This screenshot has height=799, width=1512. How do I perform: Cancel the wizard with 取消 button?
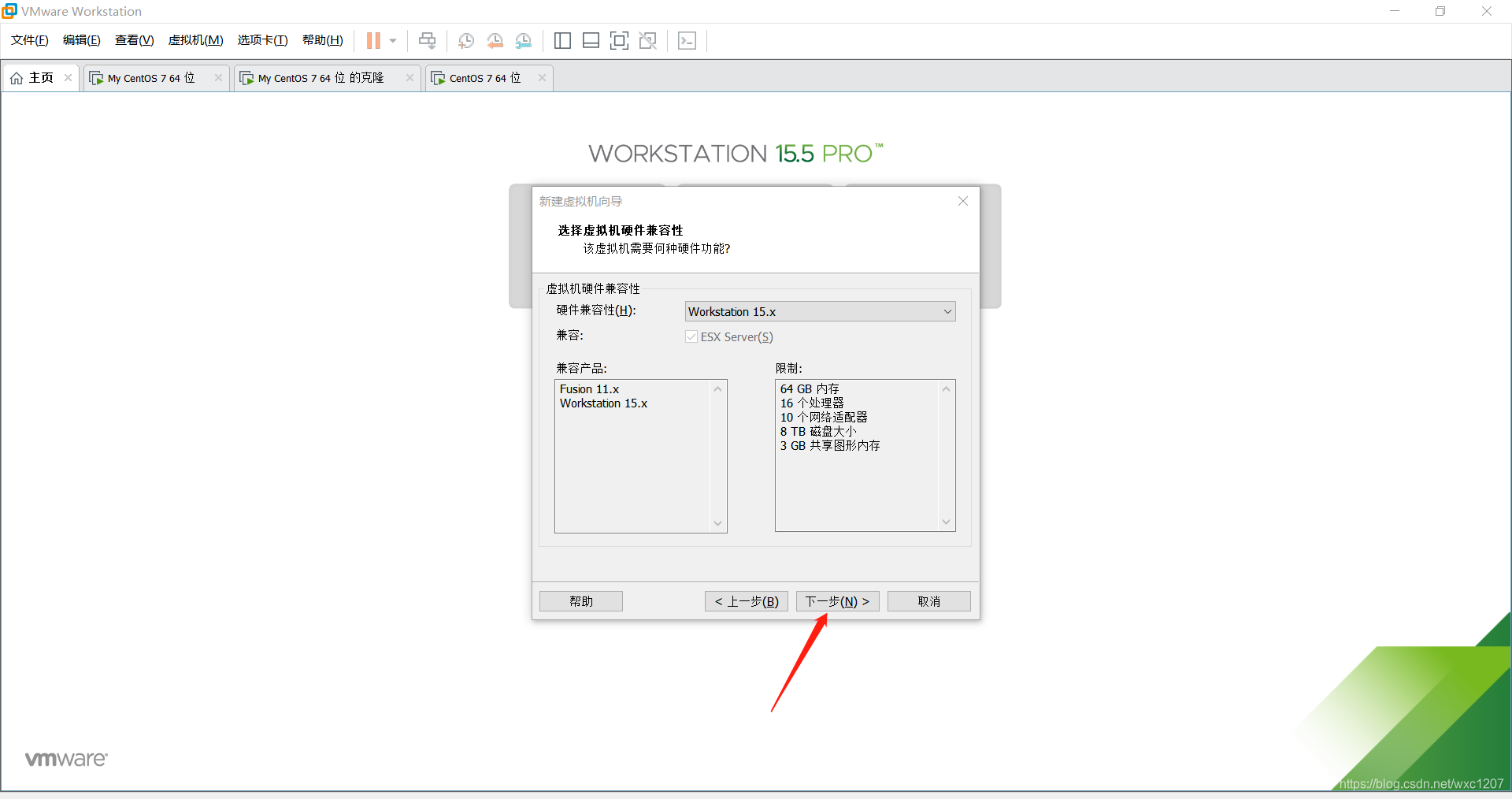(929, 601)
